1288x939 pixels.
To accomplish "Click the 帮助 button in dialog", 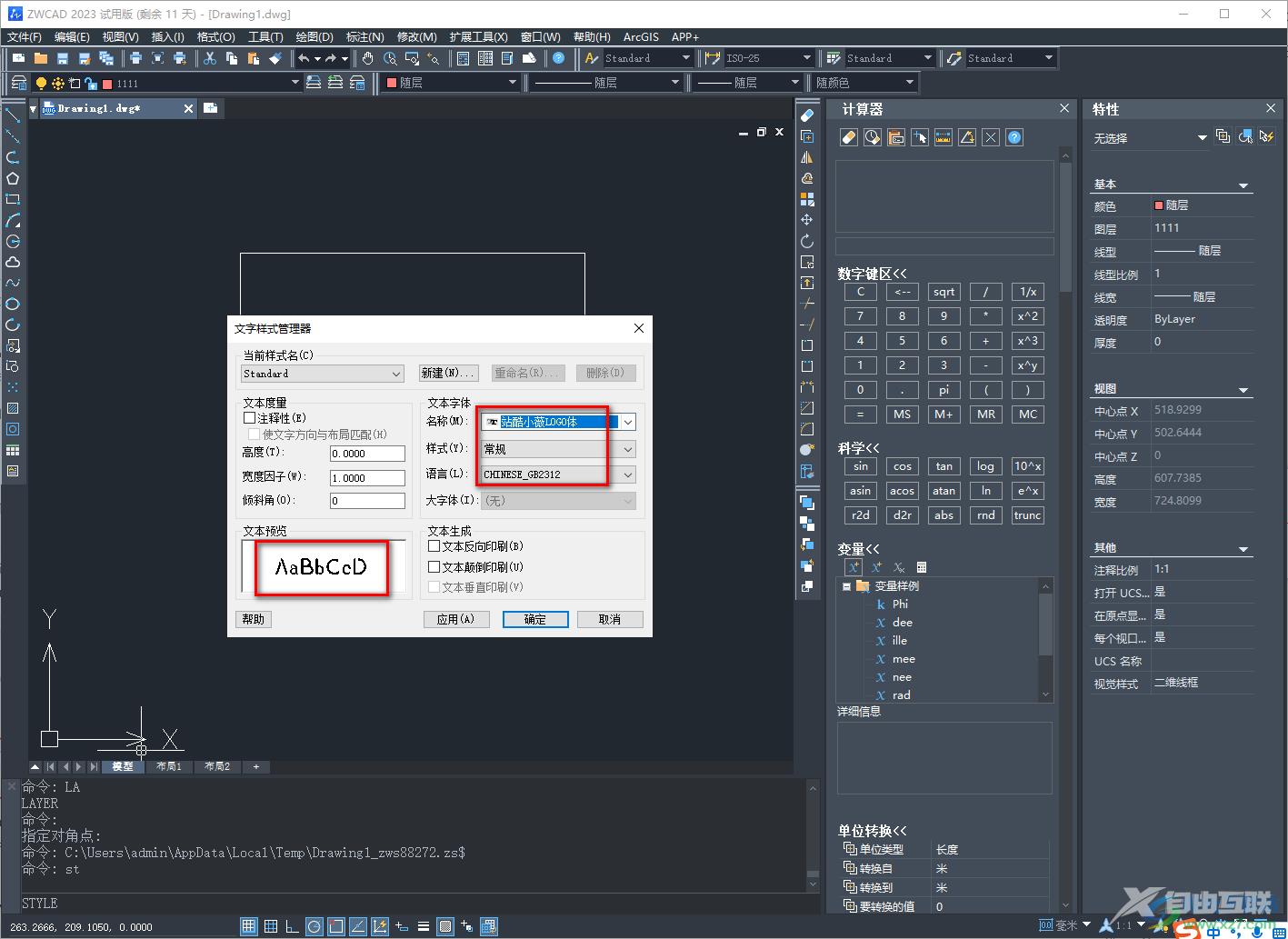I will point(254,619).
